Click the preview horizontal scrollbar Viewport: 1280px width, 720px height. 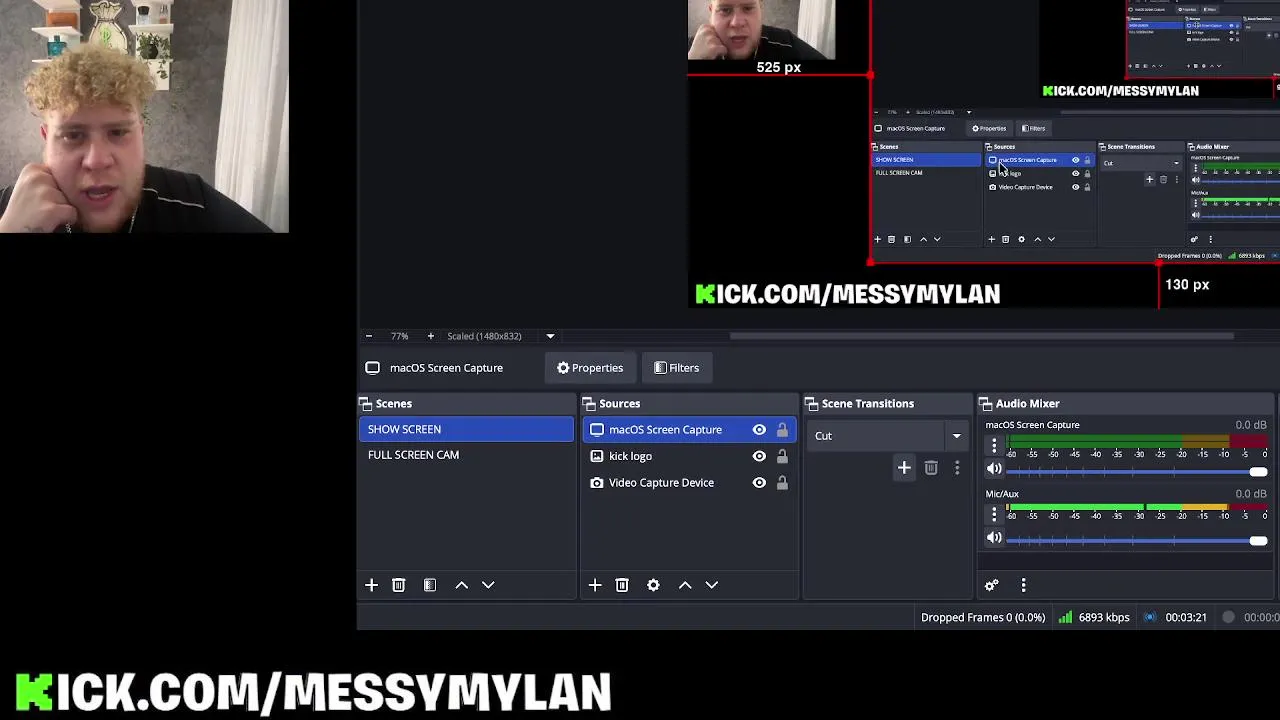(982, 336)
